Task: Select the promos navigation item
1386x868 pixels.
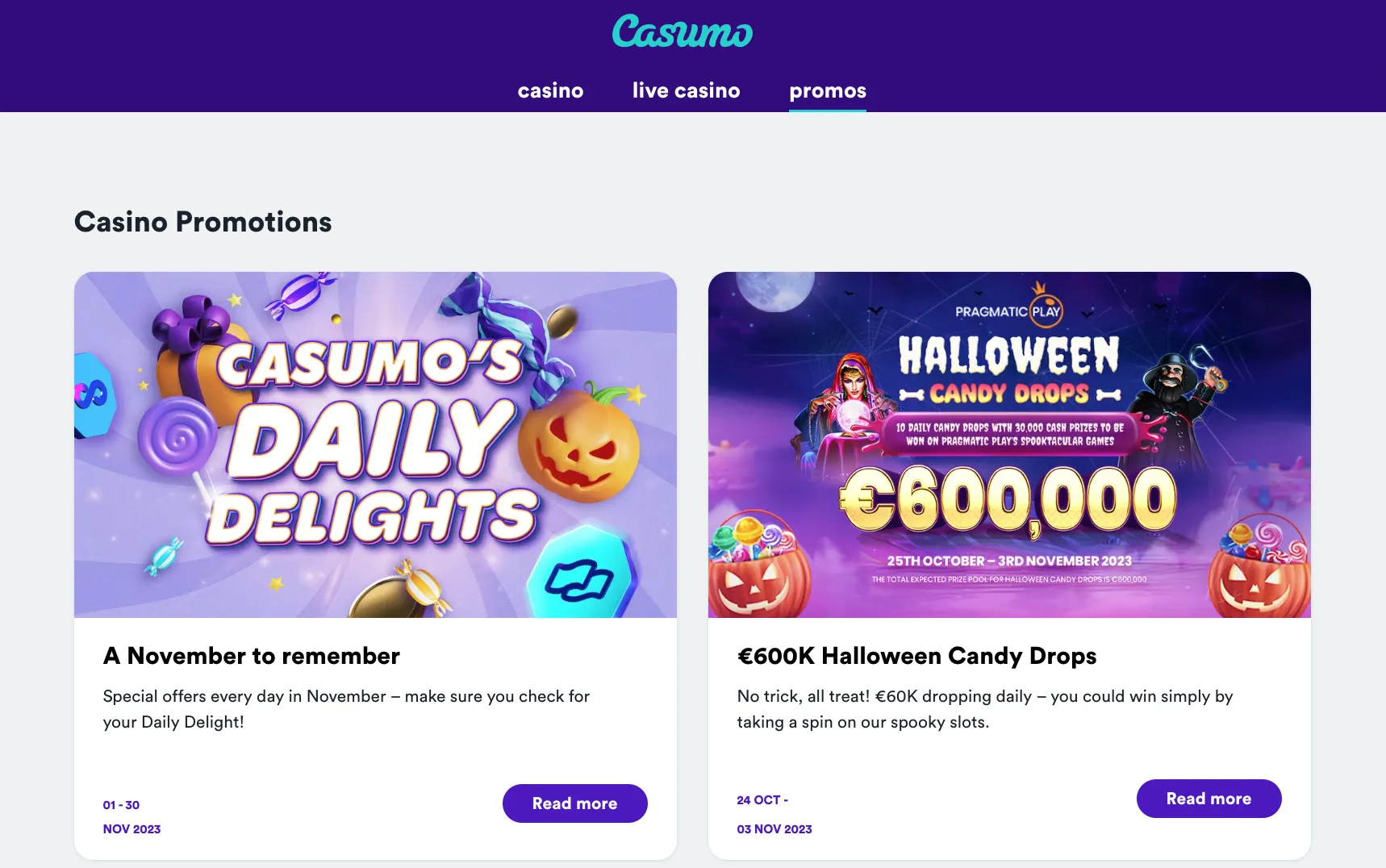Action: [827, 91]
